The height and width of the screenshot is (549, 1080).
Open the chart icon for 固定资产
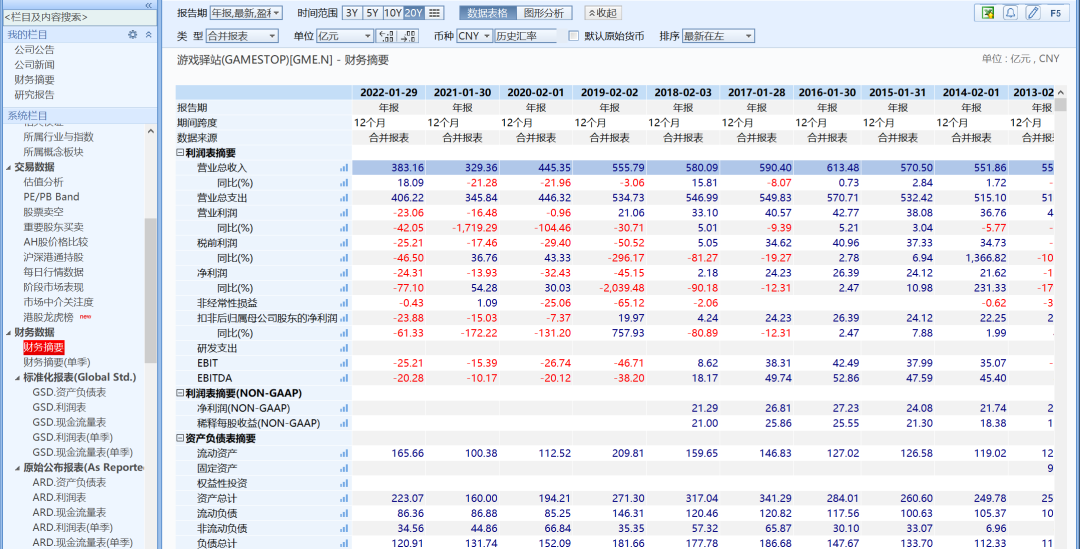click(344, 468)
